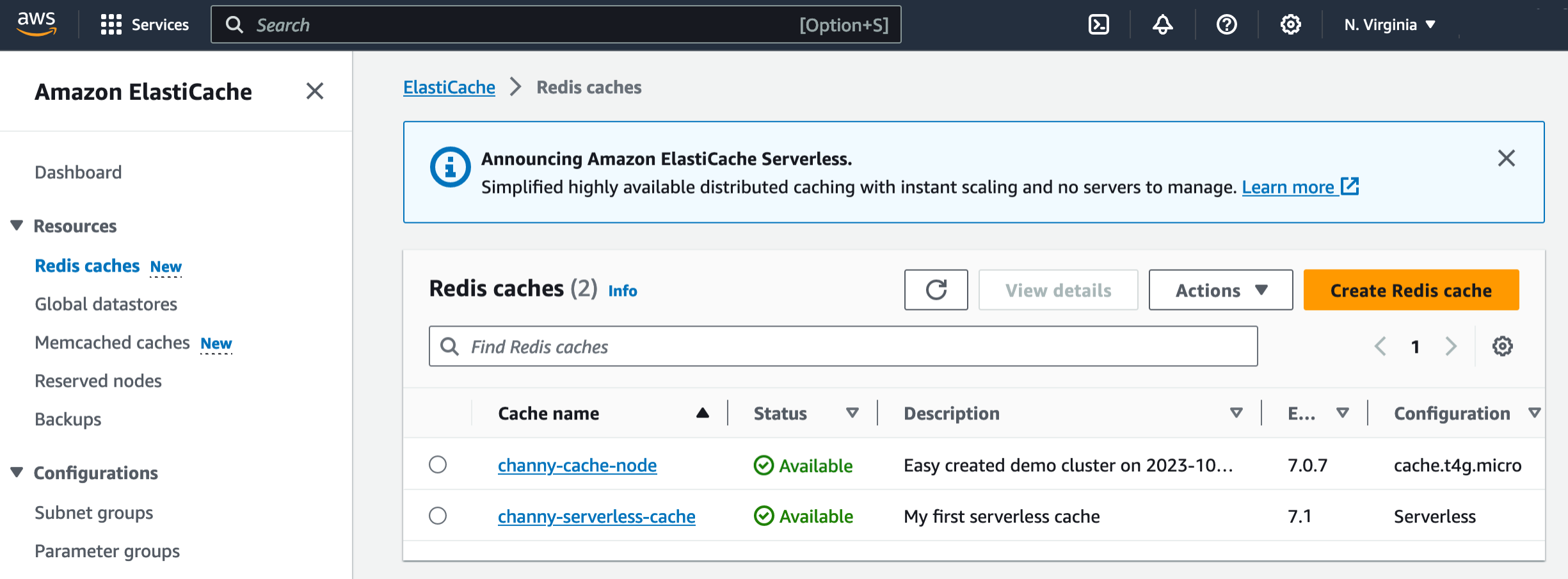Open the Actions dropdown

coord(1220,290)
